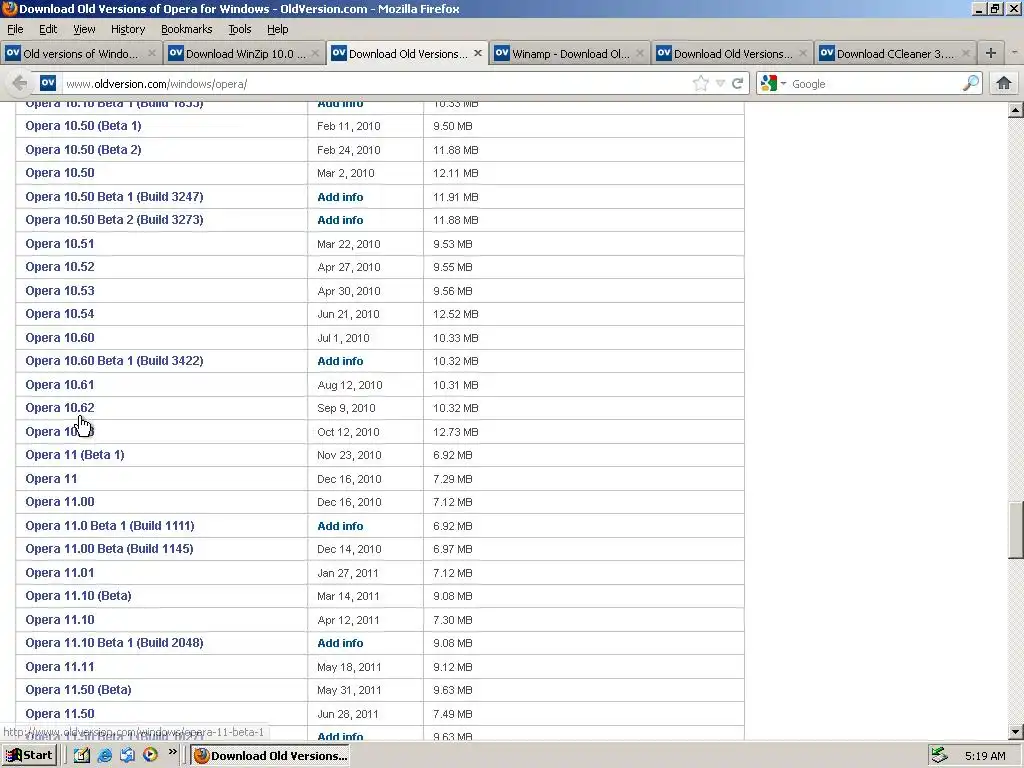The width and height of the screenshot is (1024, 768).
Task: Open the History menu
Action: point(127,29)
